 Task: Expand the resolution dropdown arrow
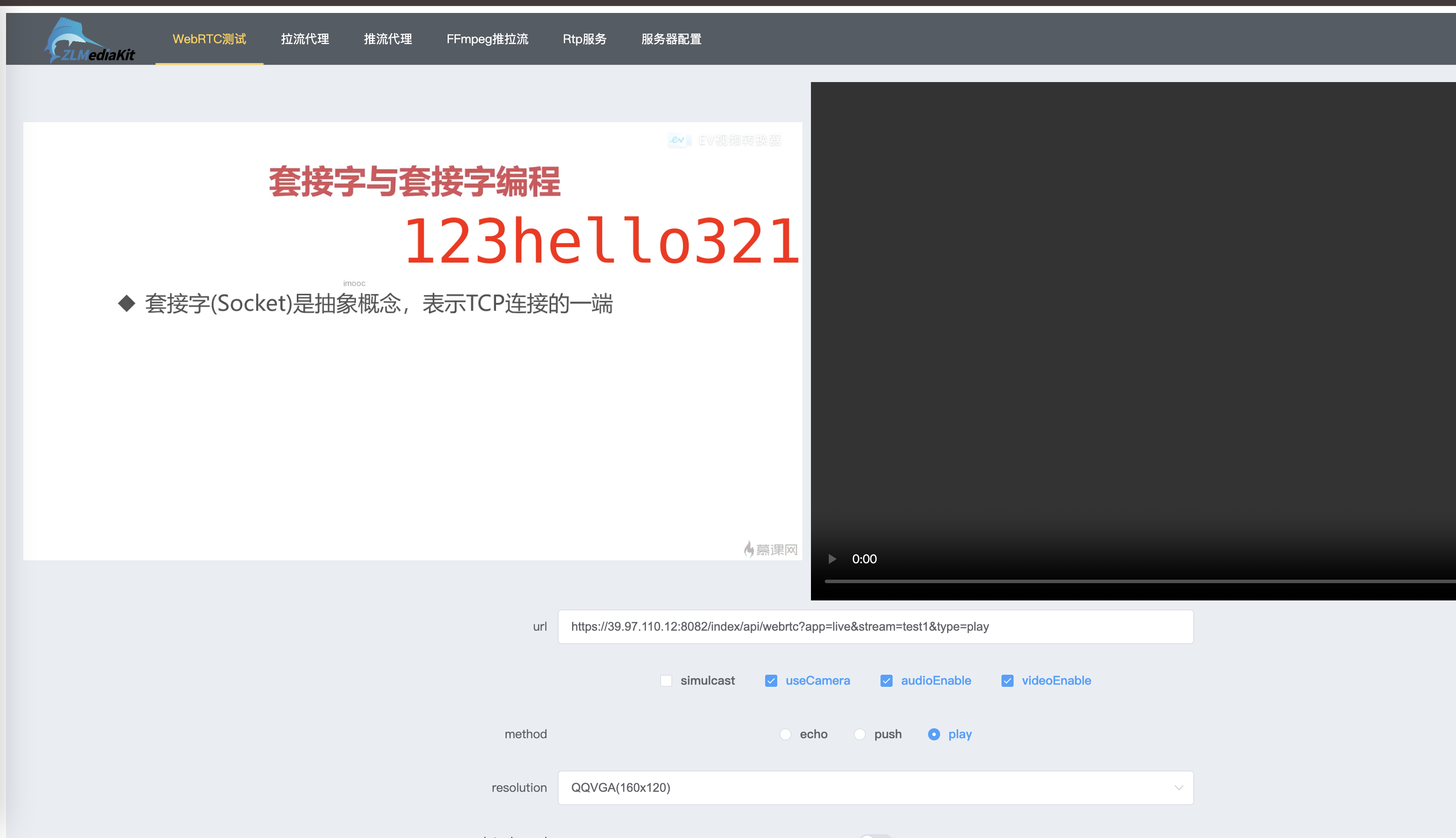point(1178,788)
